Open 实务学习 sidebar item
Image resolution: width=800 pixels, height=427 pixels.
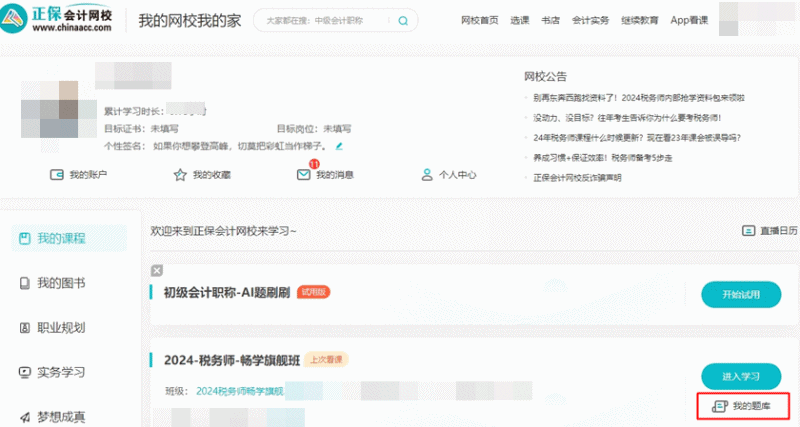click(61, 372)
